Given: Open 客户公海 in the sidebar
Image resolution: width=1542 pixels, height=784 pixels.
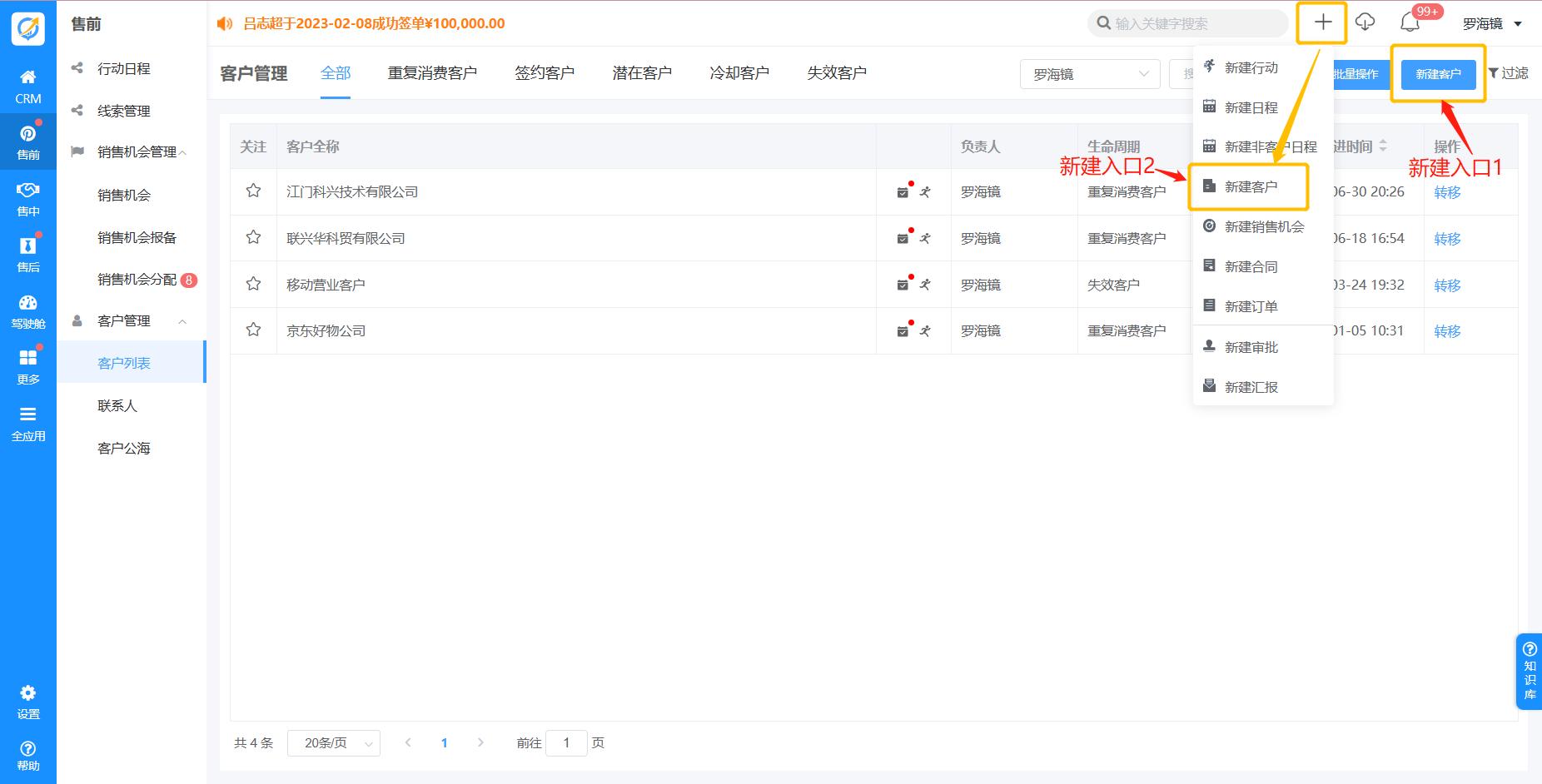Looking at the screenshot, I should (x=124, y=448).
